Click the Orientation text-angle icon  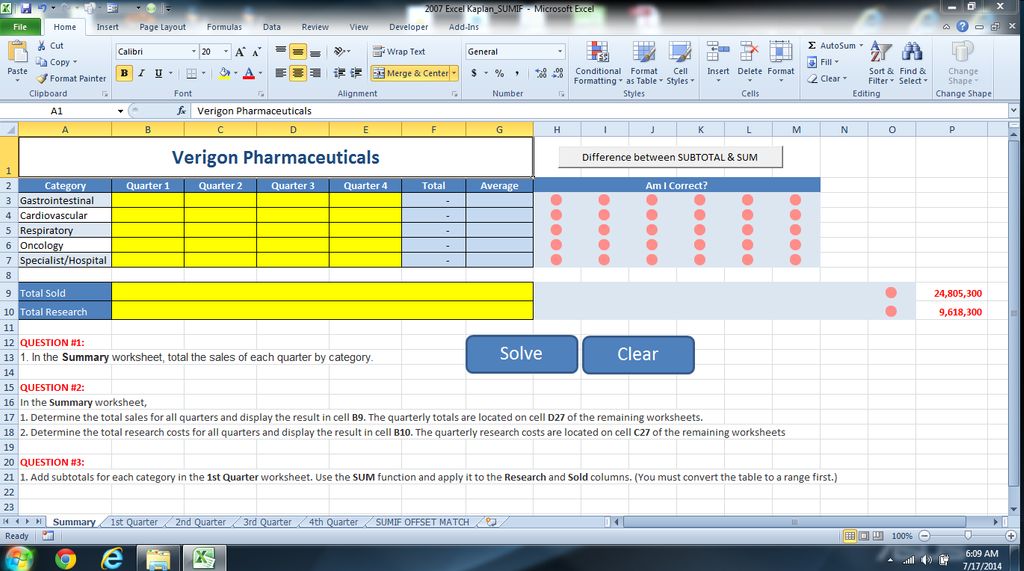[340, 51]
